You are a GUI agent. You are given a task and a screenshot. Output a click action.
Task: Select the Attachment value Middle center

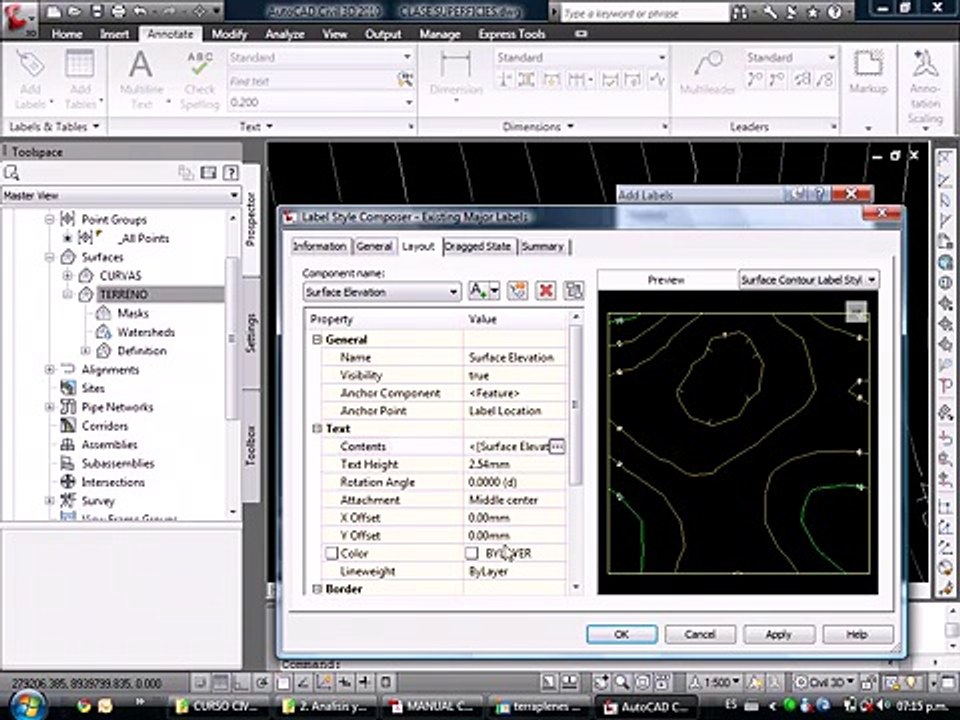click(x=503, y=500)
